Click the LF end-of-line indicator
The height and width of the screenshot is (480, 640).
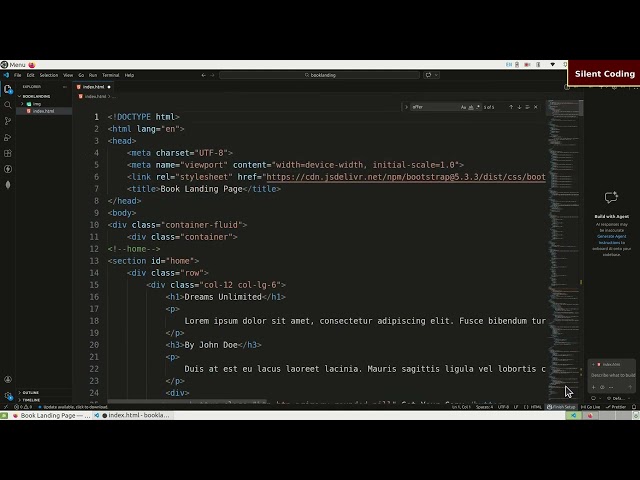coord(516,407)
